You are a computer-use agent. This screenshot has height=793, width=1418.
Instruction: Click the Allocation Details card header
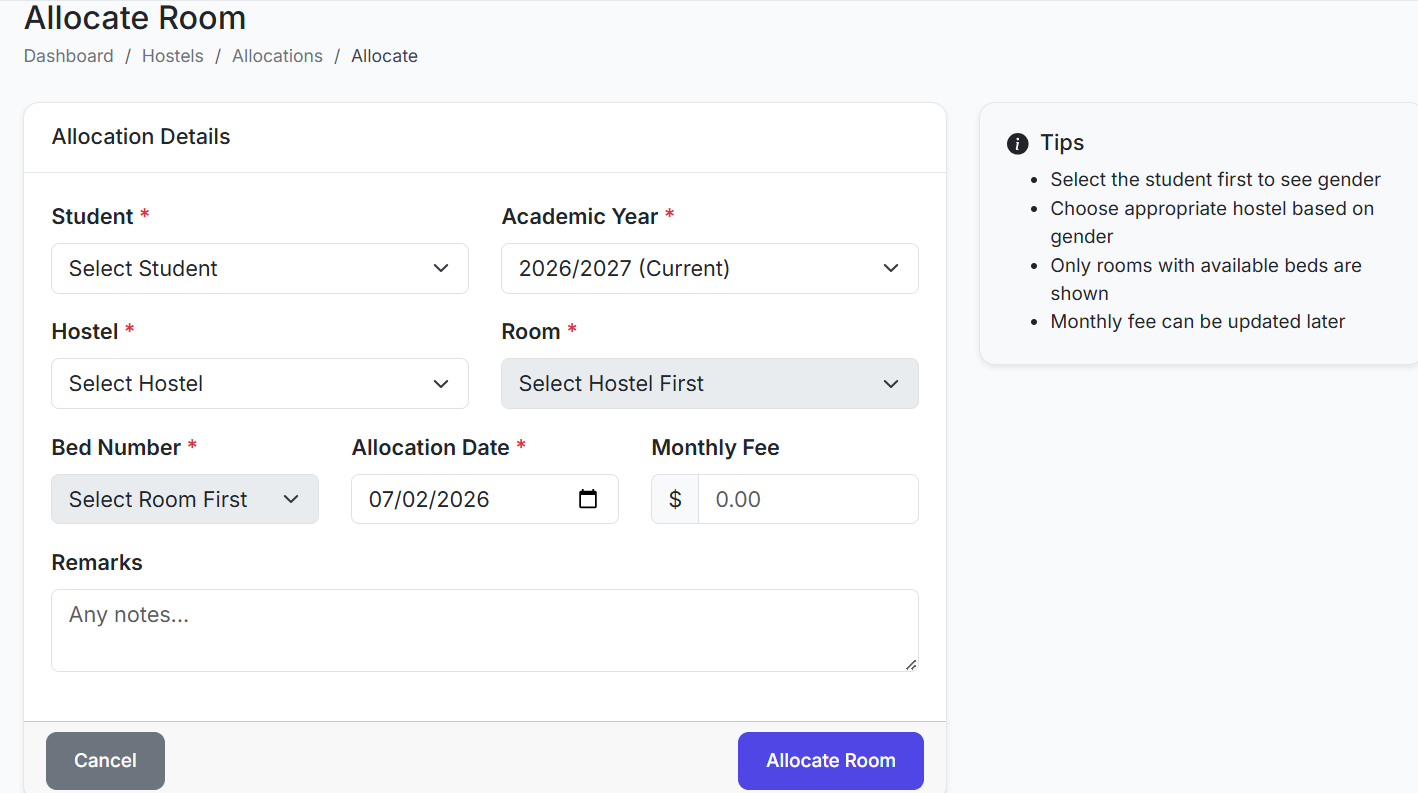click(141, 137)
